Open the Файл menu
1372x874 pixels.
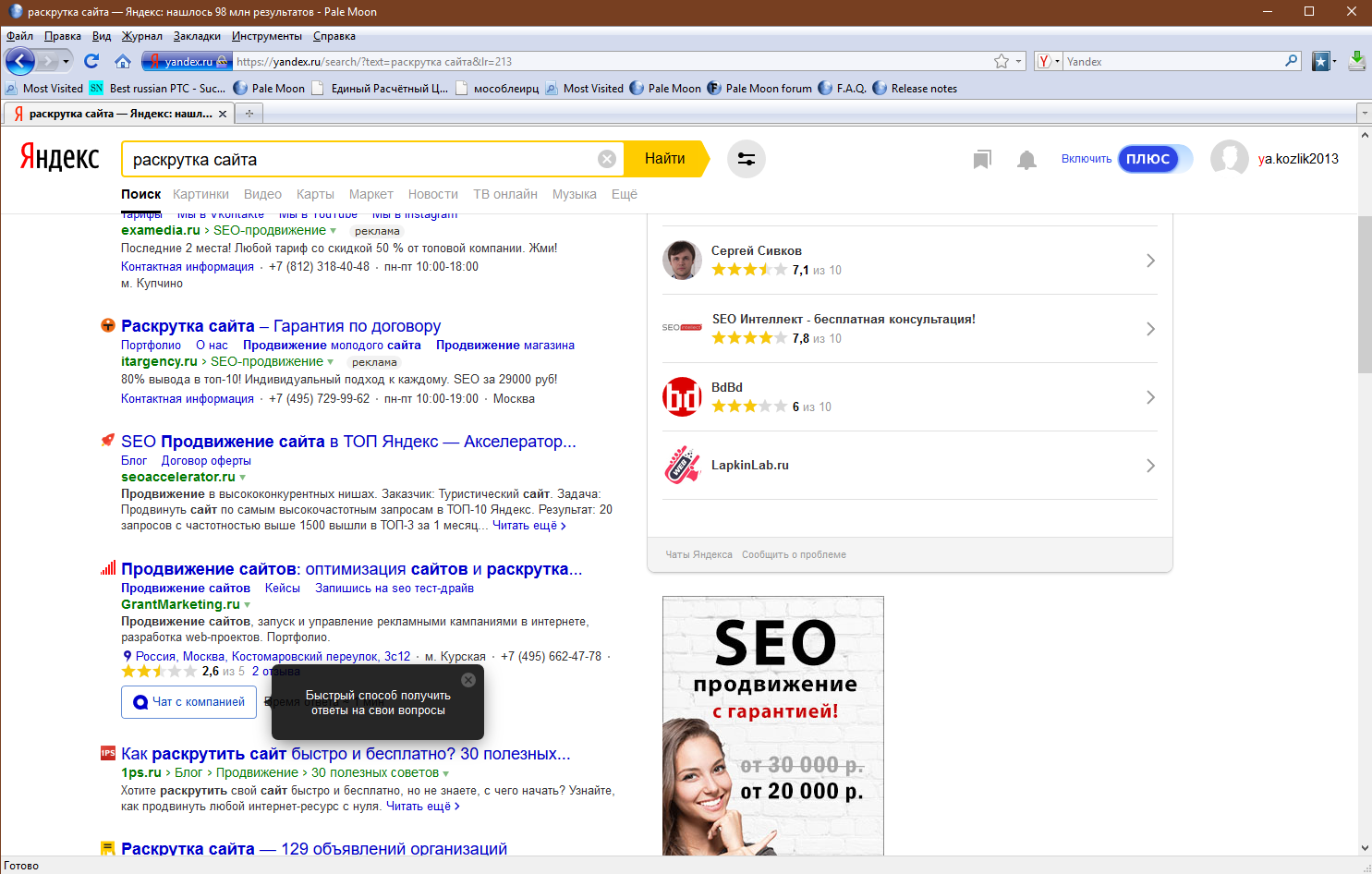(x=19, y=36)
